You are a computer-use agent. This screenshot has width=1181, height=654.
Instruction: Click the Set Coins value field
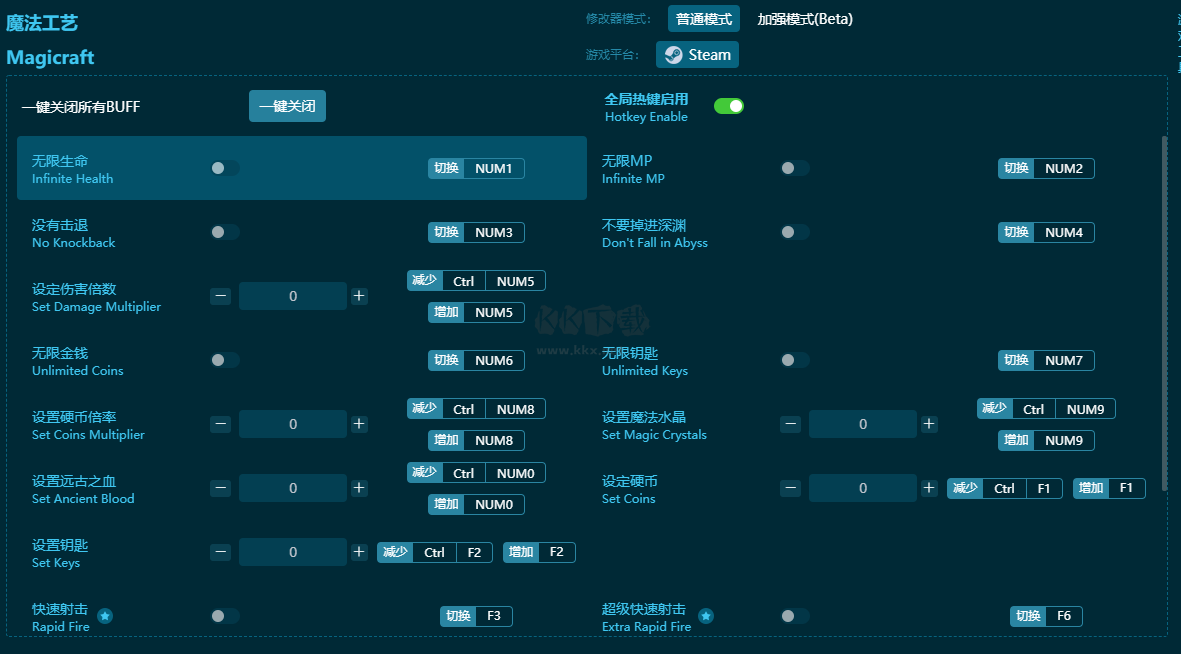(x=863, y=488)
